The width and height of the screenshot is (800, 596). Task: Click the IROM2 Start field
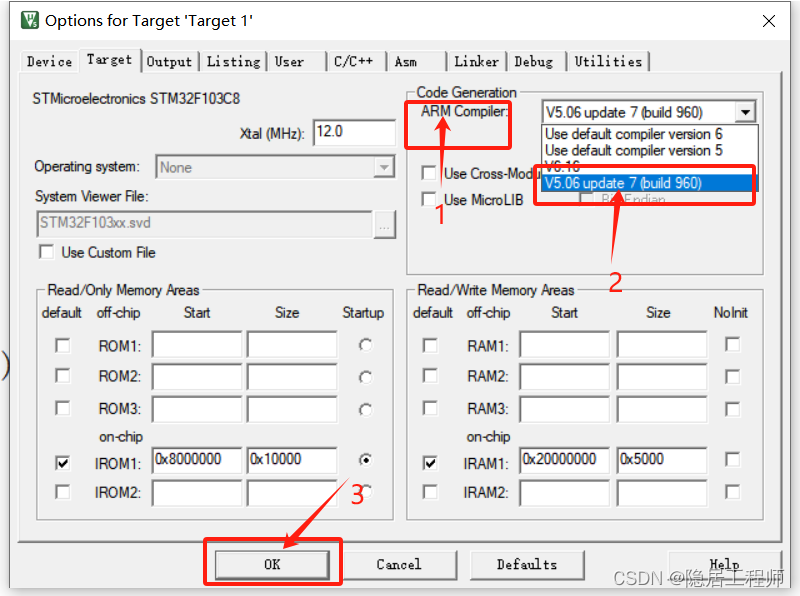coord(197,492)
